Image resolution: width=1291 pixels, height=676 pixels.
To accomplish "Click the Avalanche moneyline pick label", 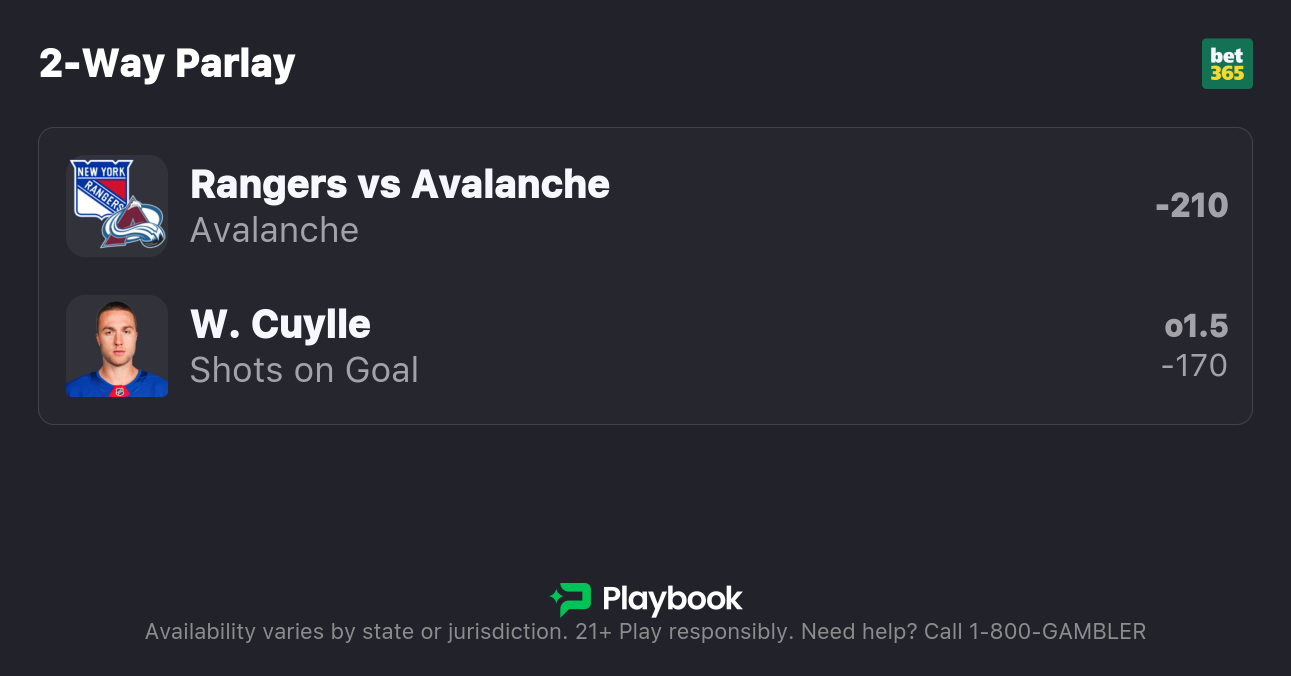I will 274,230.
